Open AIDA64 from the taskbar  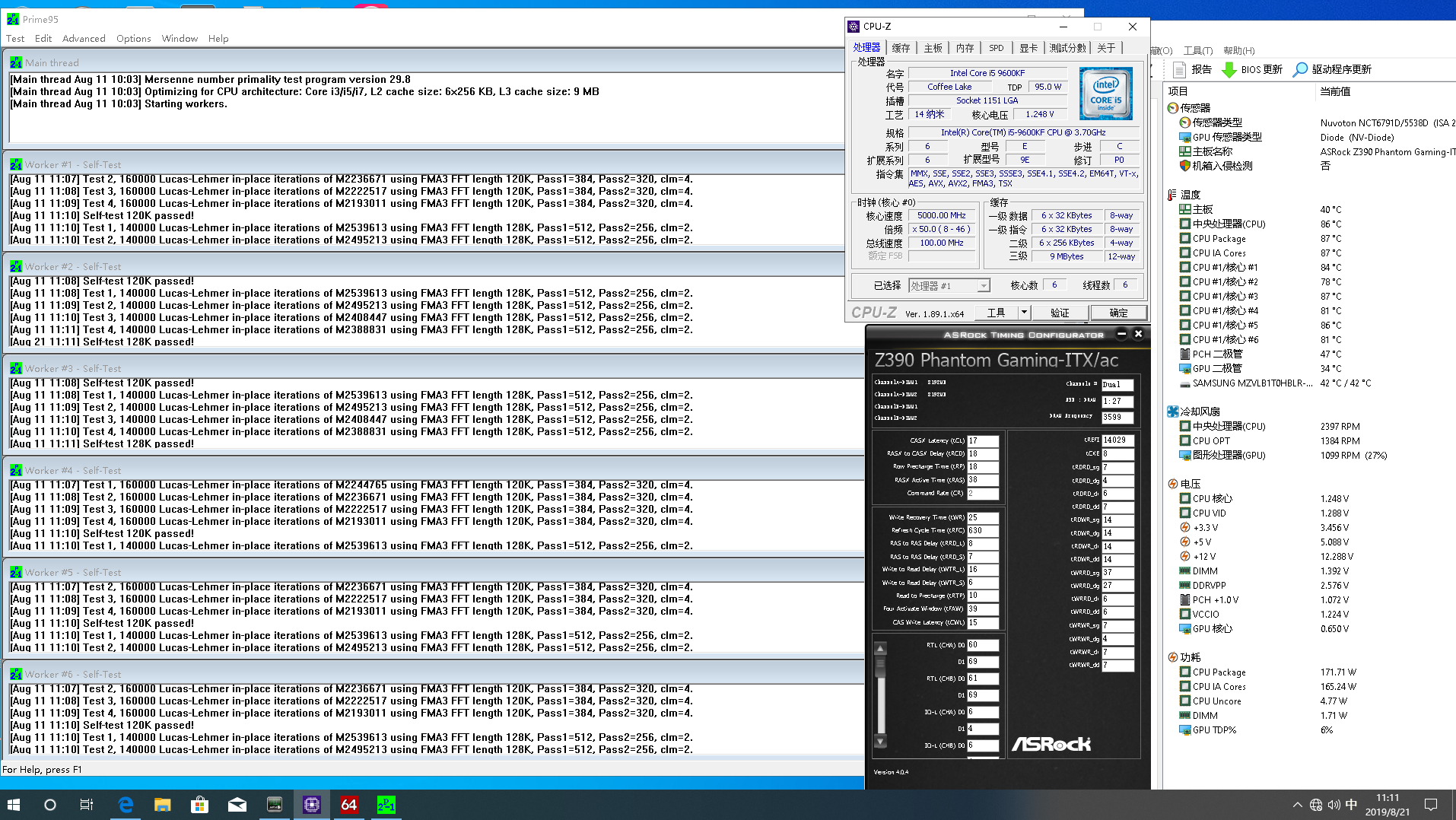[x=348, y=805]
